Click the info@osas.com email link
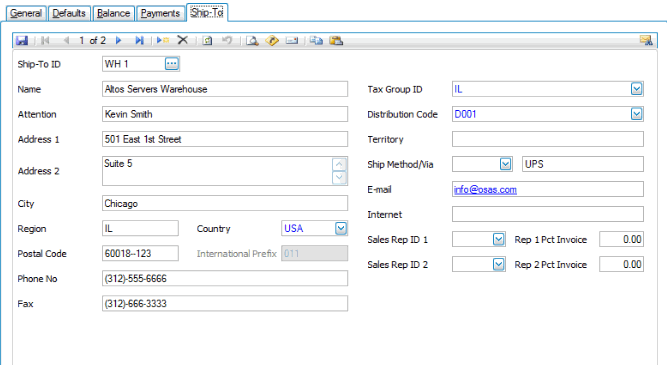The width and height of the screenshot is (667, 365). [x=485, y=190]
